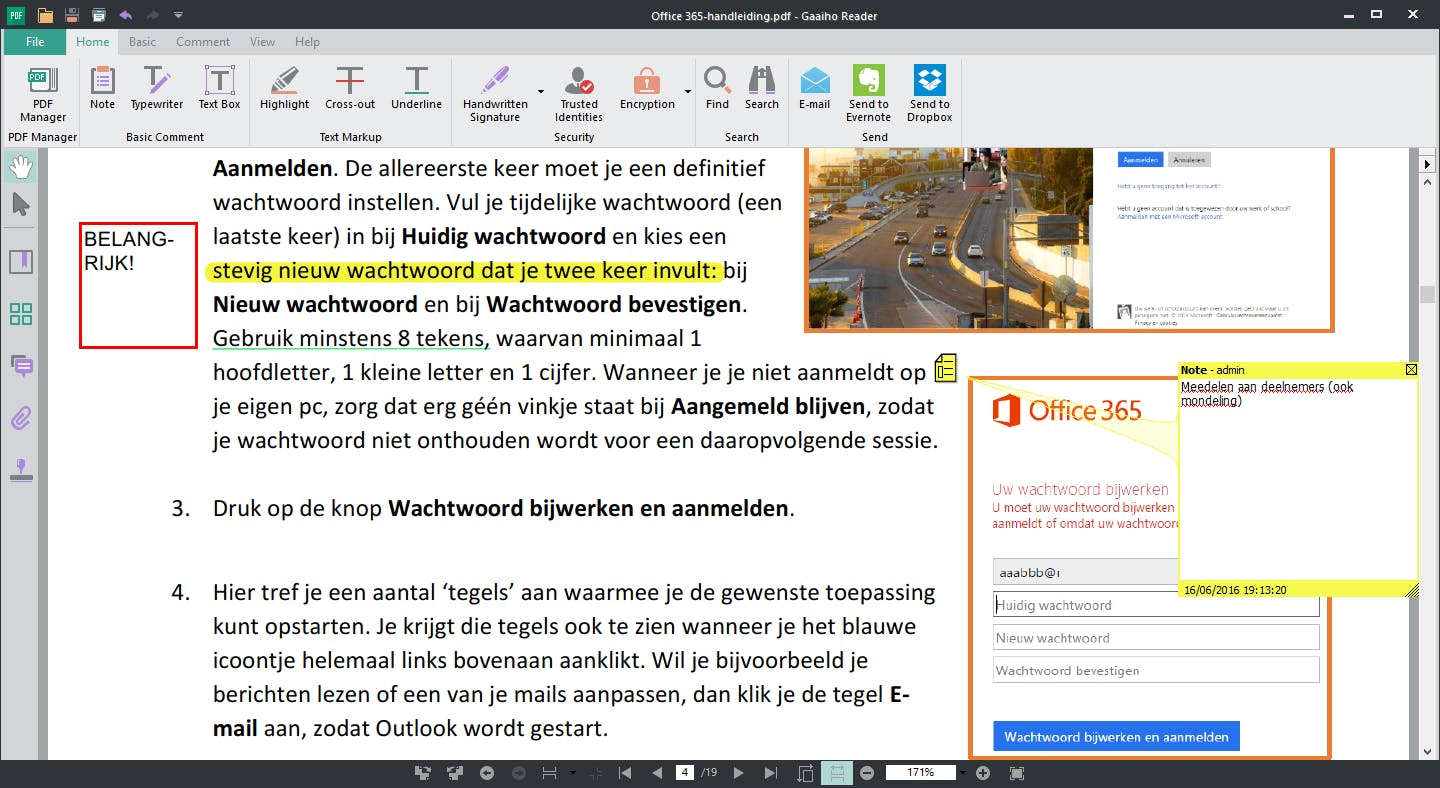Expand the right-side panel arrow

(1428, 164)
